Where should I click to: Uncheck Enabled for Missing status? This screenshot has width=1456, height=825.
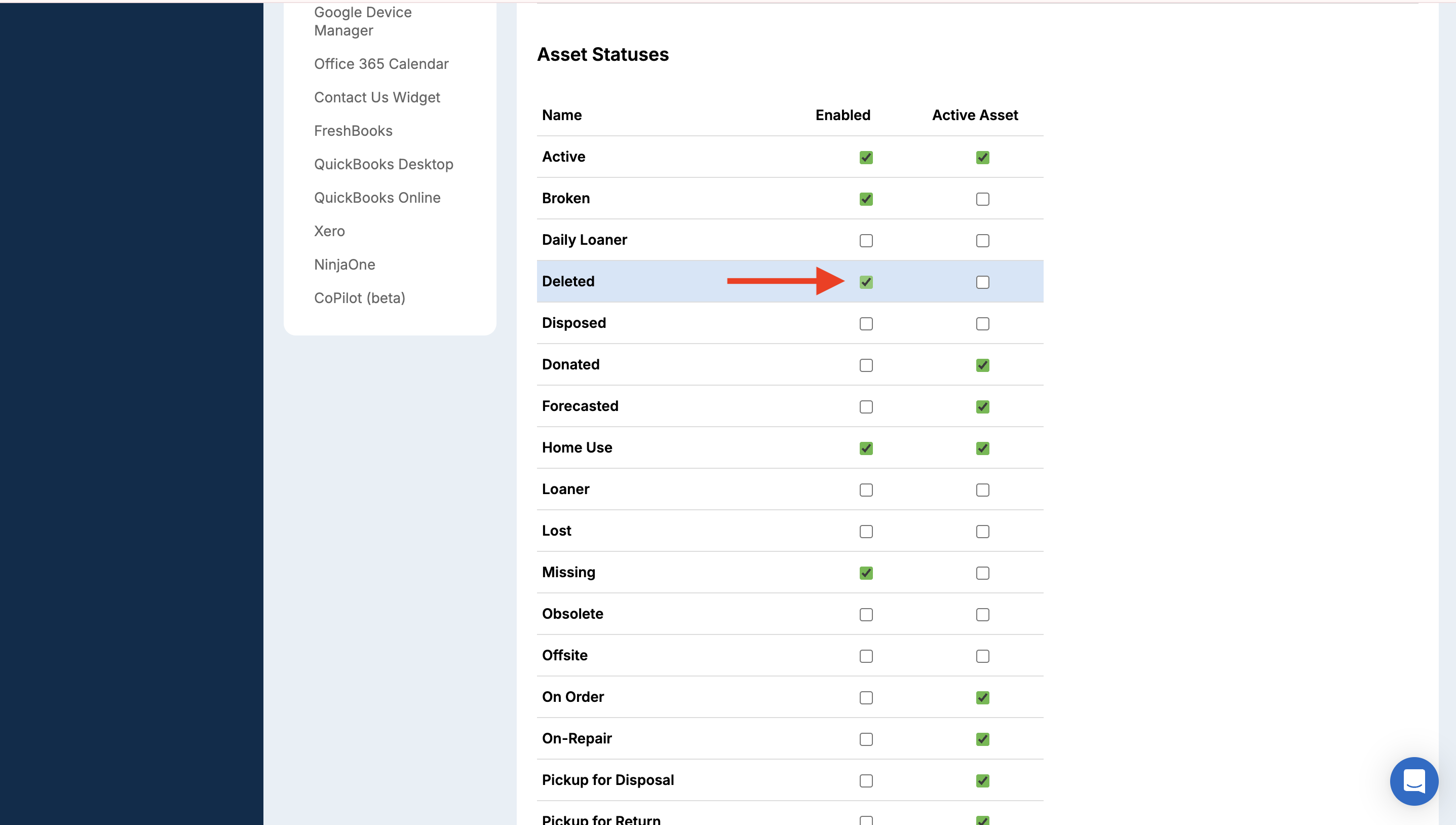click(x=866, y=574)
